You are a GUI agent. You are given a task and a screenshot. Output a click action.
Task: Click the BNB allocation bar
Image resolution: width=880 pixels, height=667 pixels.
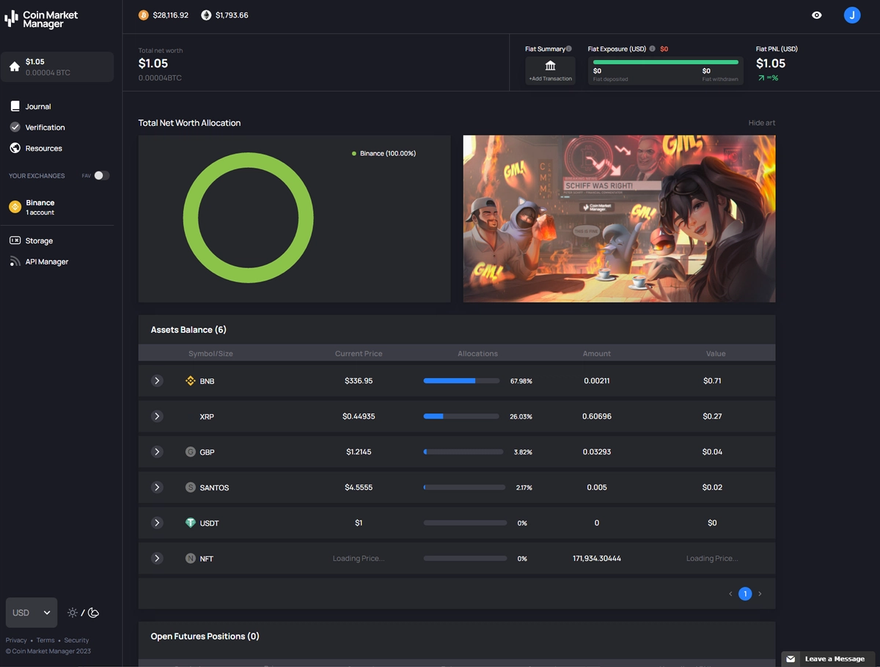pos(461,381)
